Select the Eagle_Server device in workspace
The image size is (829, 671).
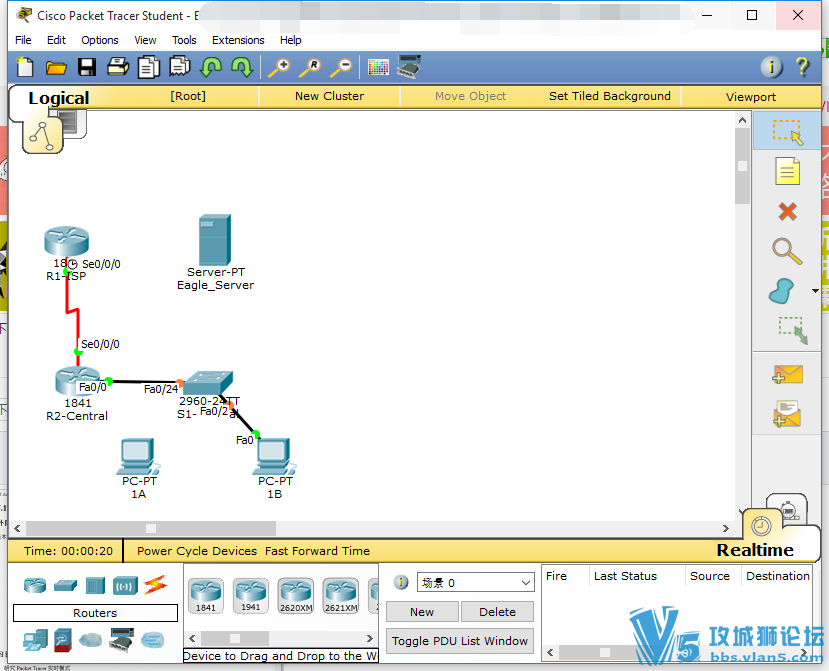[x=215, y=240]
